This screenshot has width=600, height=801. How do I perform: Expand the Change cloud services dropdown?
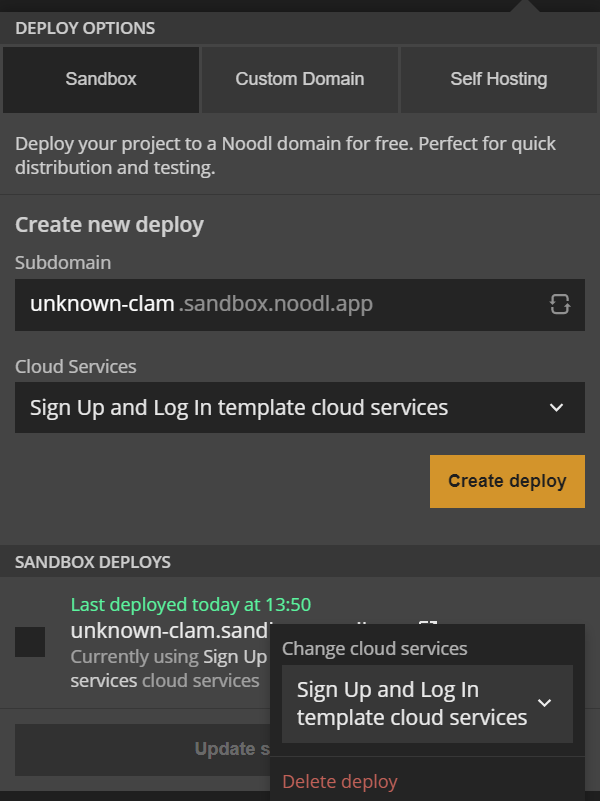click(427, 703)
